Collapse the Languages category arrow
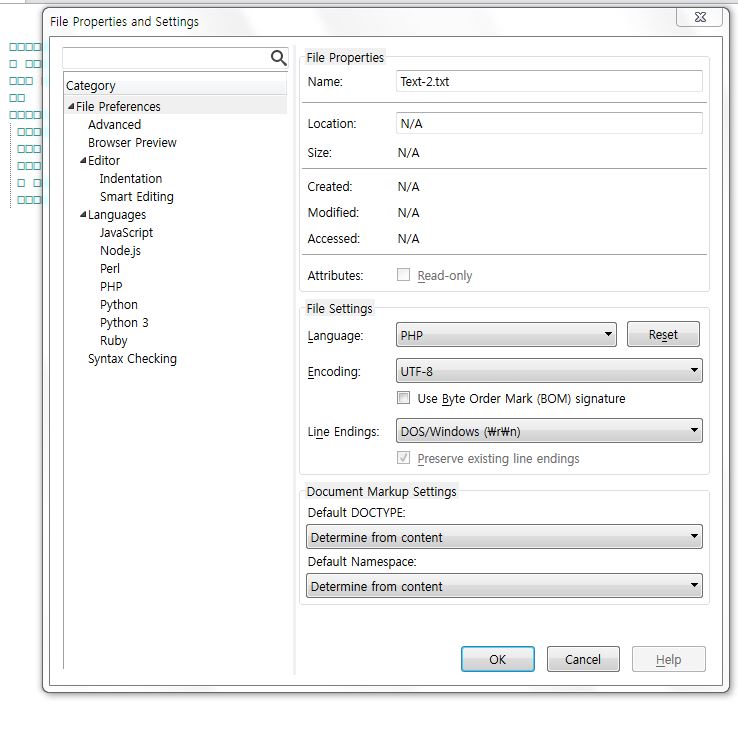This screenshot has width=738, height=747. (83, 215)
